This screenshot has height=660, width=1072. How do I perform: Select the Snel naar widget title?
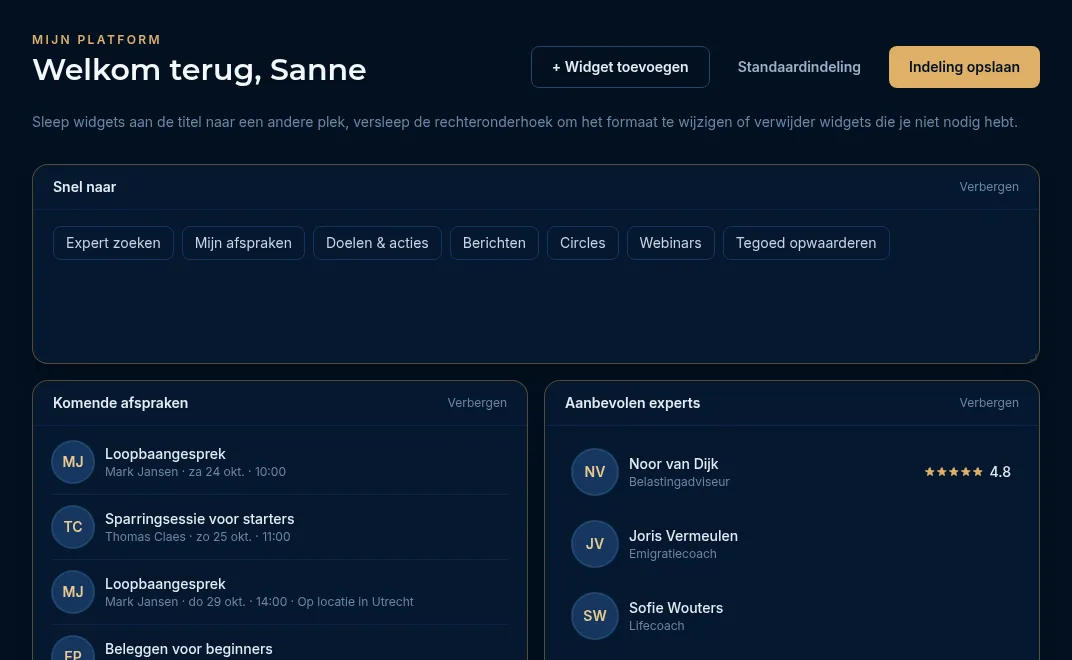[85, 187]
